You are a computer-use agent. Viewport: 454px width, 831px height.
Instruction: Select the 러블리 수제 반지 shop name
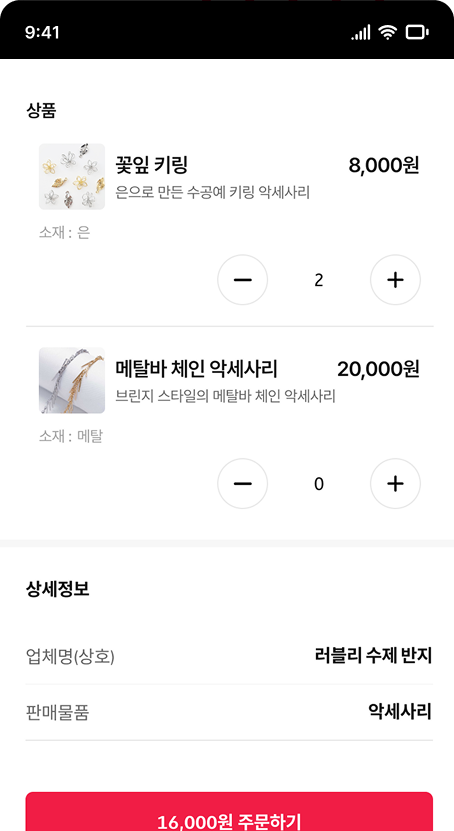(373, 656)
